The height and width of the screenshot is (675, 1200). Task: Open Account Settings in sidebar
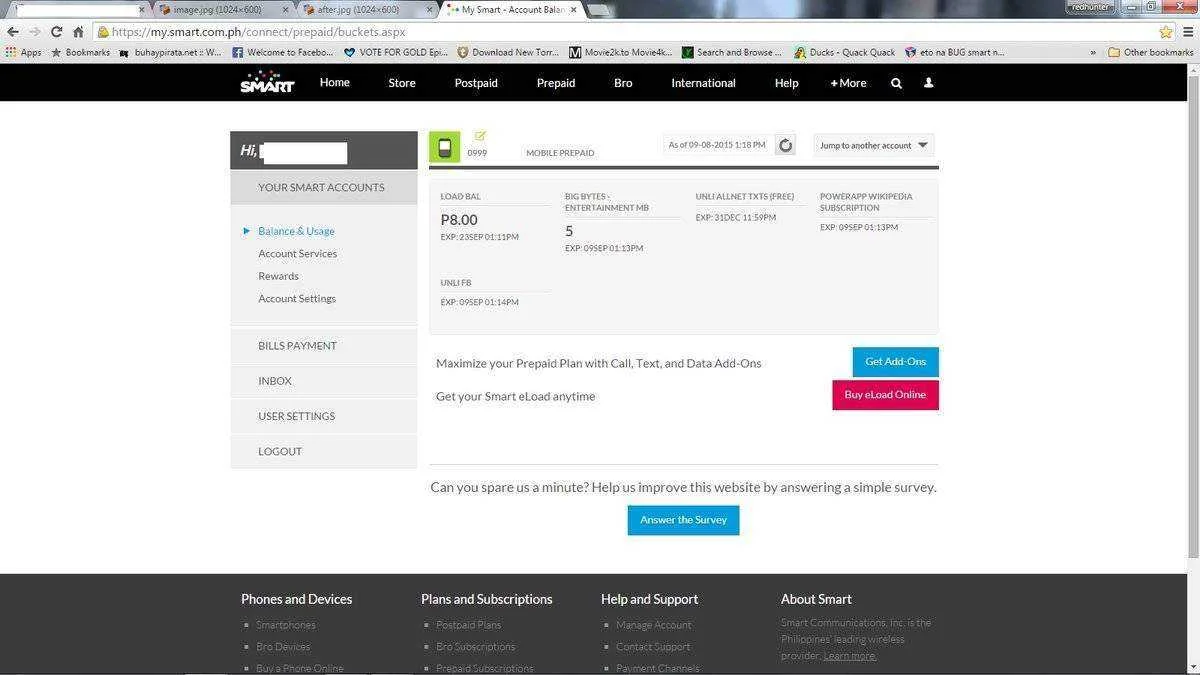pos(297,299)
